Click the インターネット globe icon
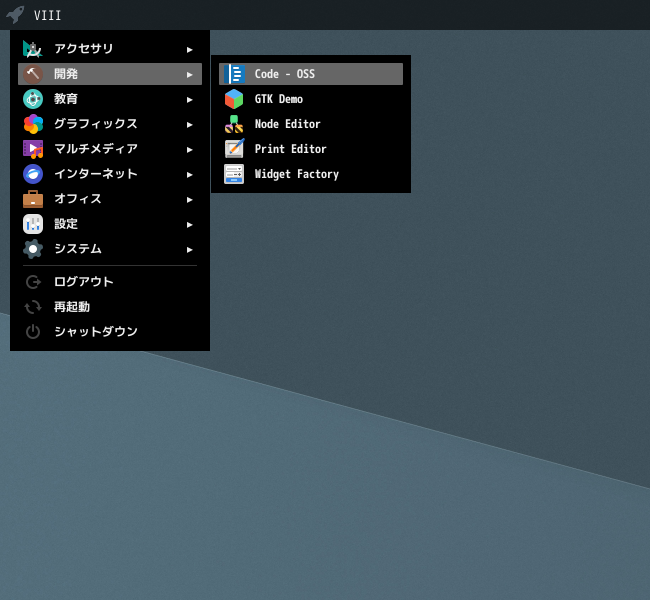650x600 pixels. 33,174
